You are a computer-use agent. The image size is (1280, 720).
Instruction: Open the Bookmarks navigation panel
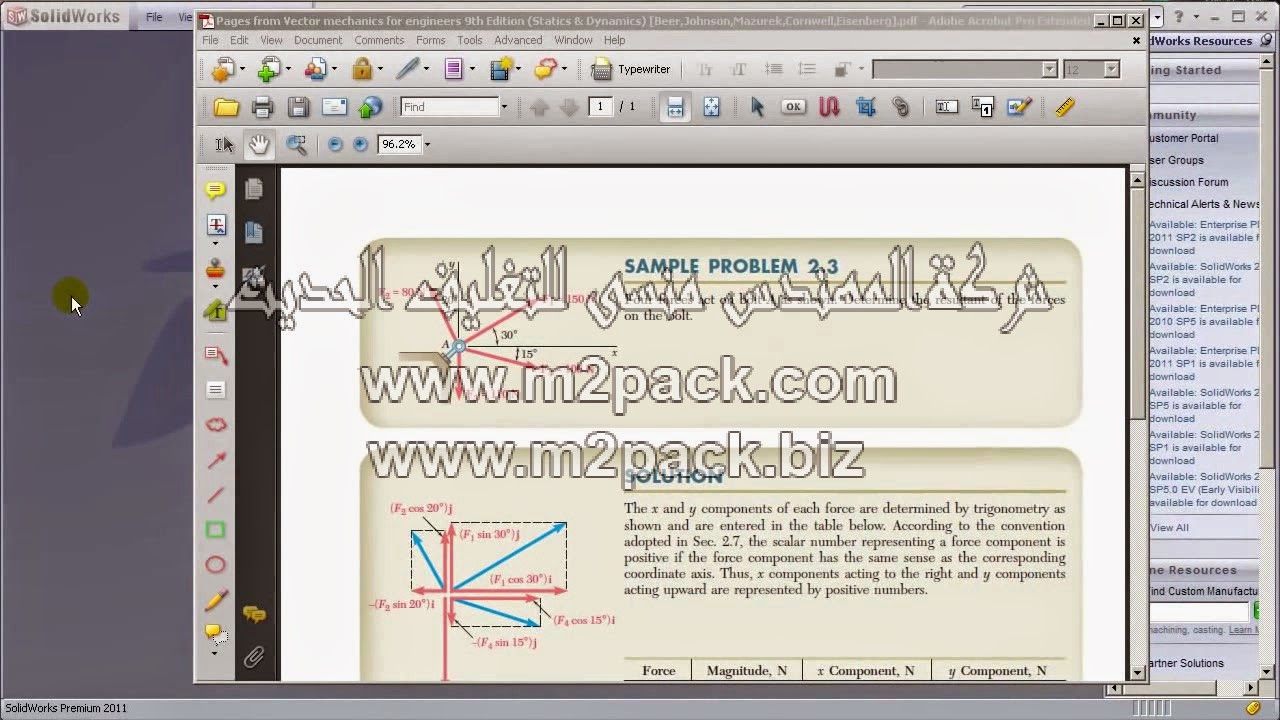[253, 232]
